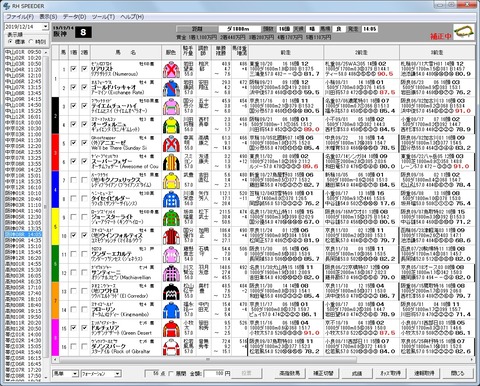Open the ヘルプ(H) menu
Screen dimensions: 480x386
coord(132,17)
